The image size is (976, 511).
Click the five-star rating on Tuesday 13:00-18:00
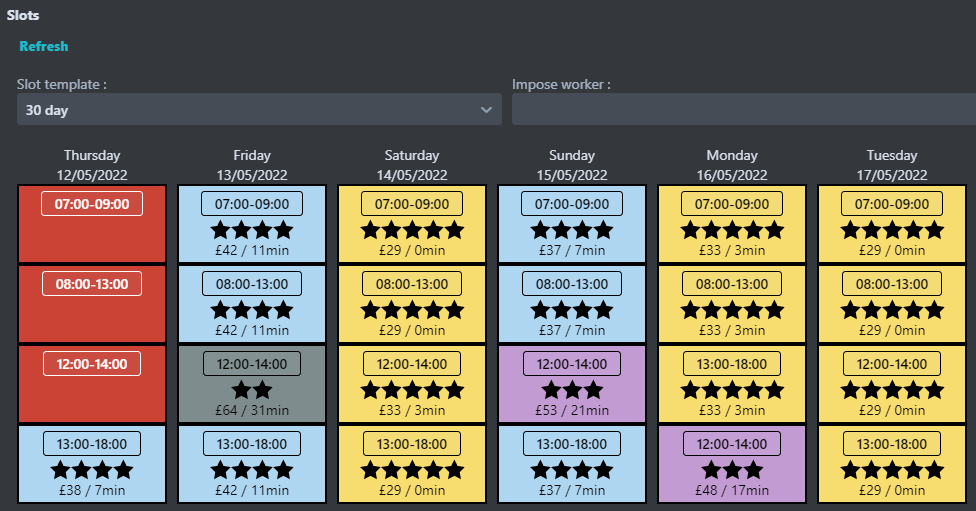tap(892, 470)
